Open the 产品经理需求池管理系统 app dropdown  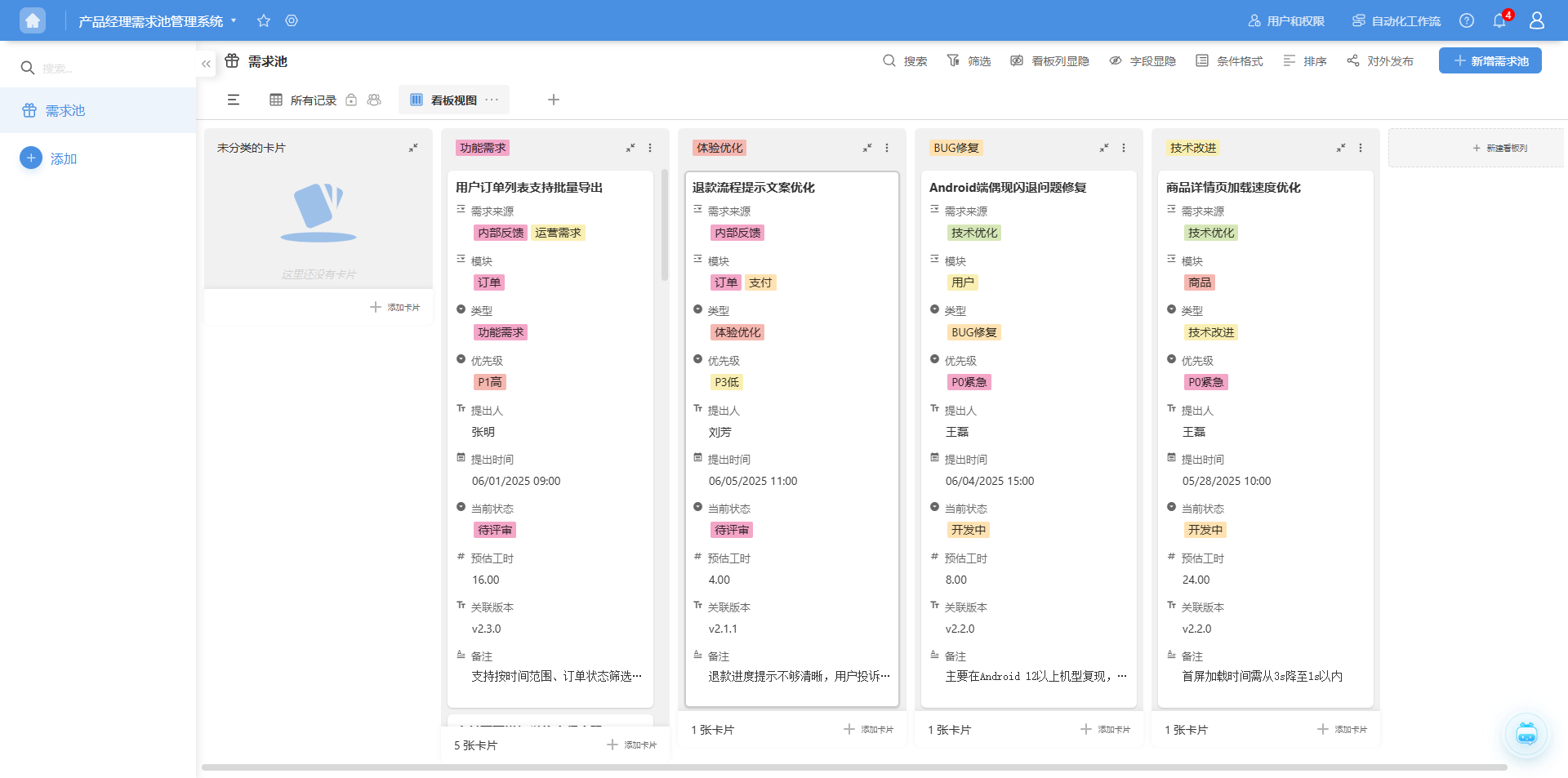point(158,20)
